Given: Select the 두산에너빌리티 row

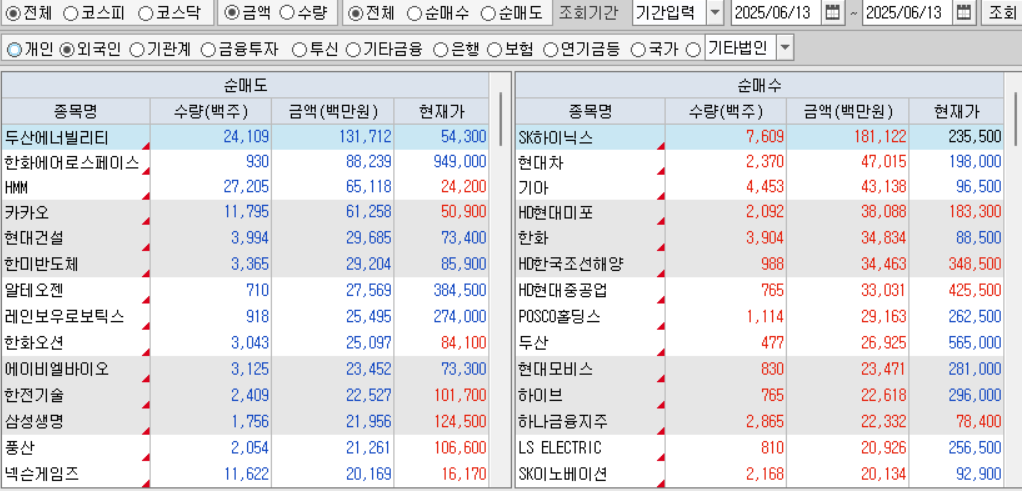Looking at the screenshot, I should coord(245,137).
